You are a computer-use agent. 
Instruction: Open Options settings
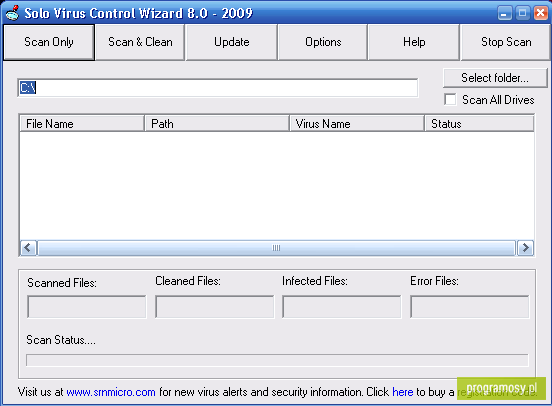(323, 42)
